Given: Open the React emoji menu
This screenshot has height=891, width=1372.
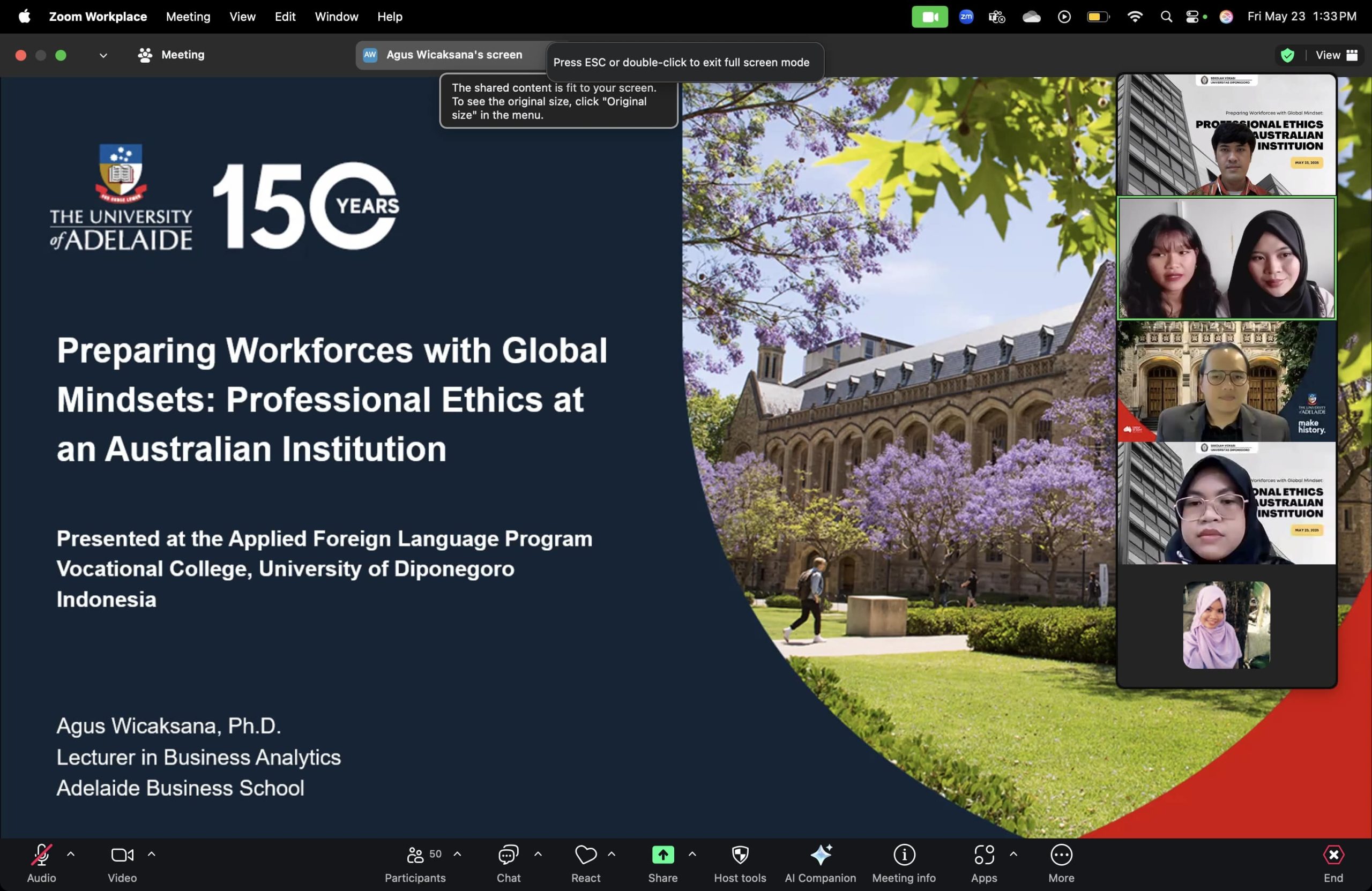Looking at the screenshot, I should pyautogui.click(x=585, y=862).
